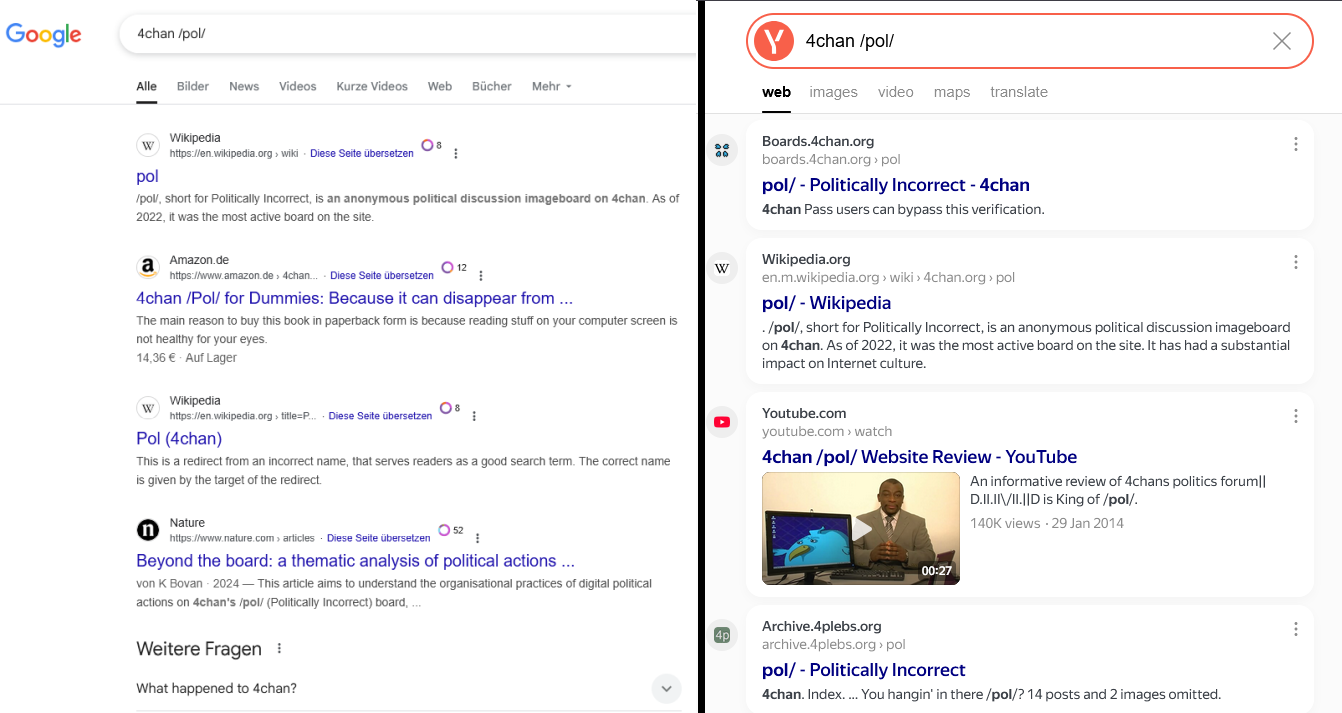Open the three-dot menu of the Nature result
Screen dimensions: 1342x713
(x=478, y=538)
